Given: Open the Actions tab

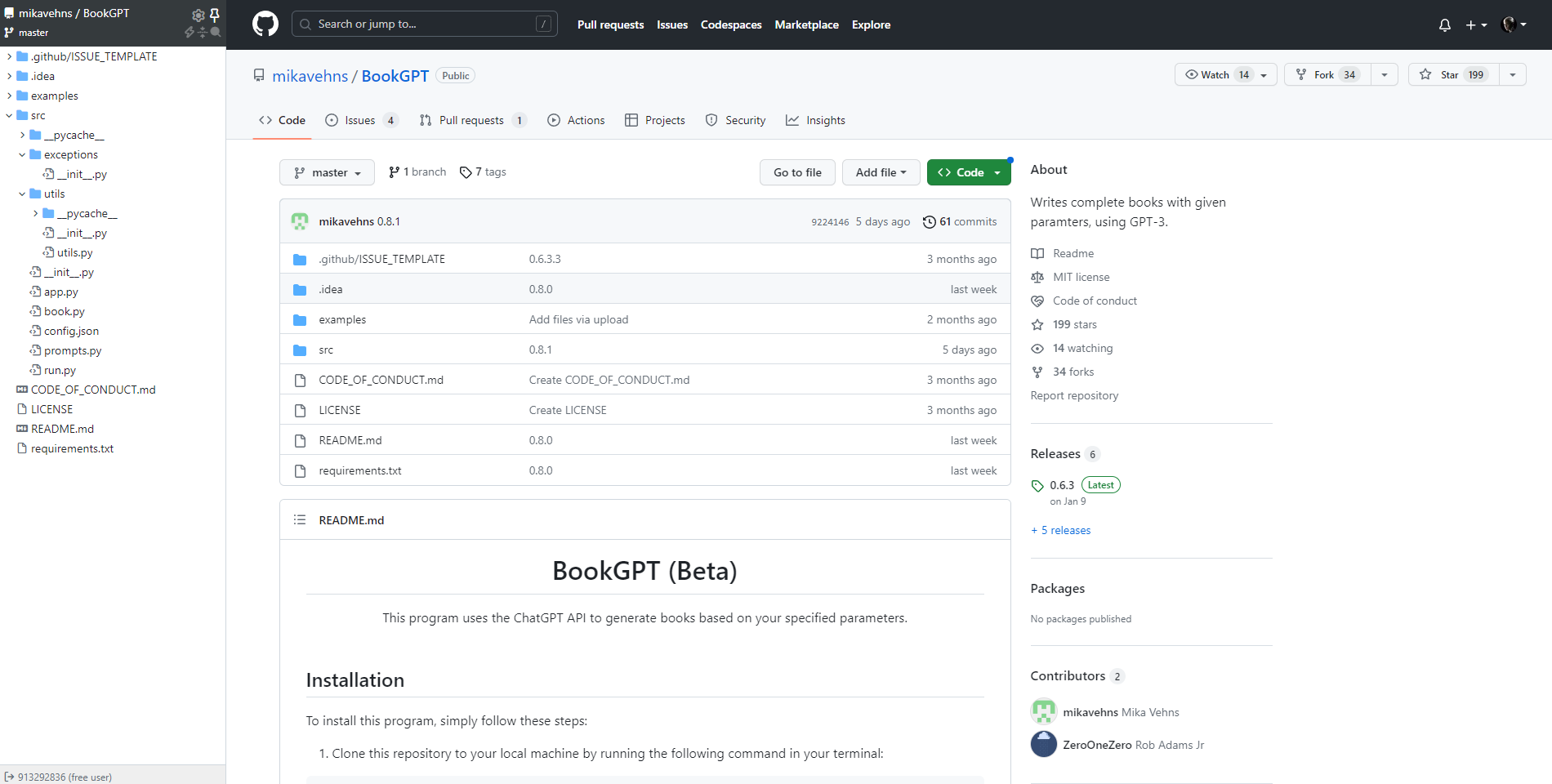Looking at the screenshot, I should (x=576, y=120).
